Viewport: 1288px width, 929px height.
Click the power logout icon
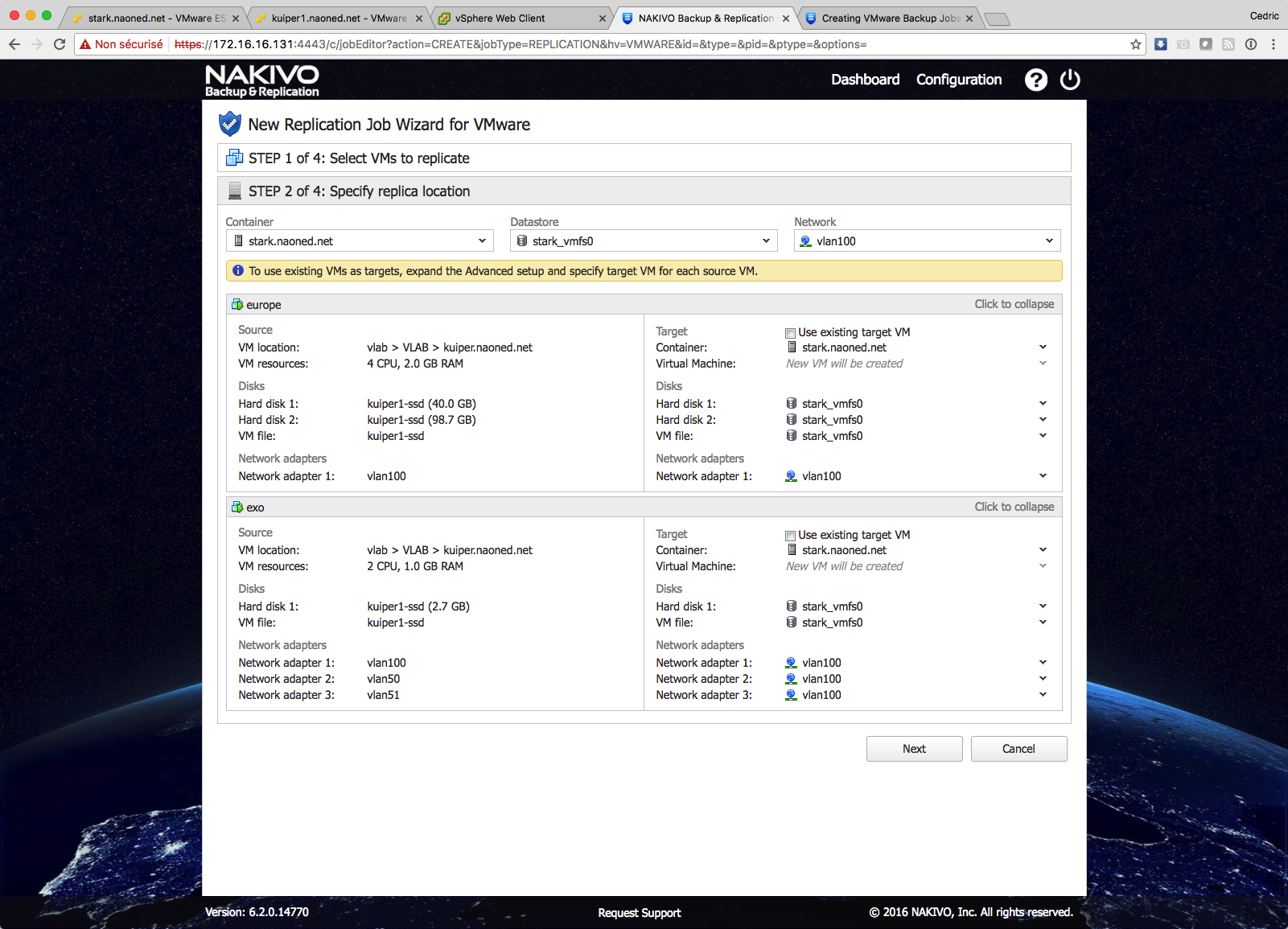(x=1070, y=80)
